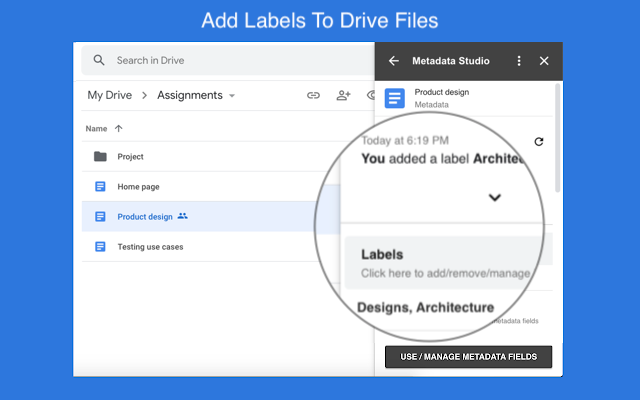Go back using Metadata Studio back arrow
This screenshot has width=640, height=400.
point(393,61)
